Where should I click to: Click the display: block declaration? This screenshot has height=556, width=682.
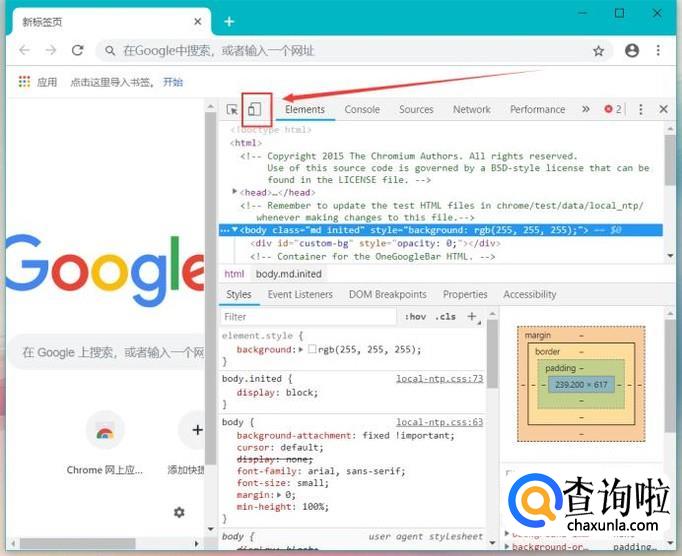[x=277, y=392]
